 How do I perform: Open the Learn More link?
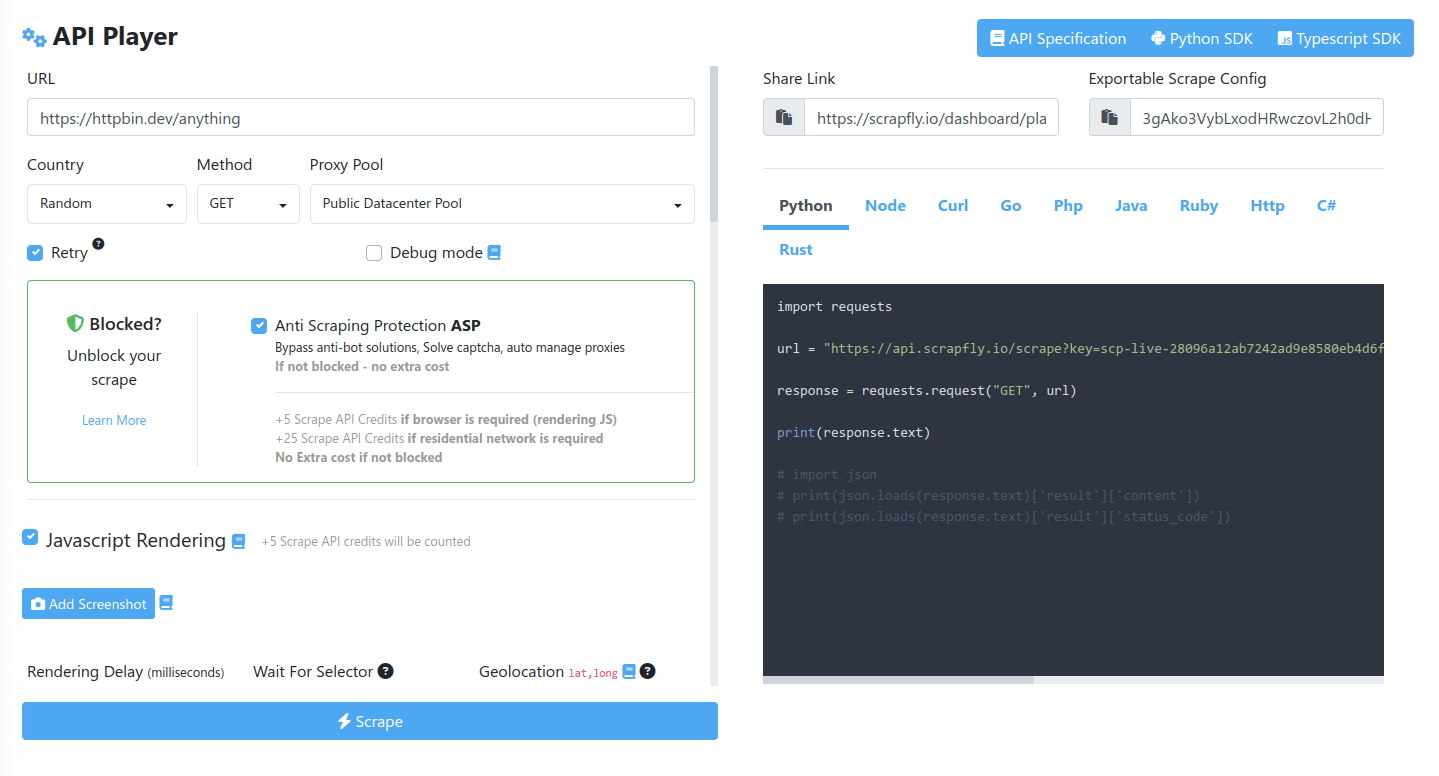[113, 420]
